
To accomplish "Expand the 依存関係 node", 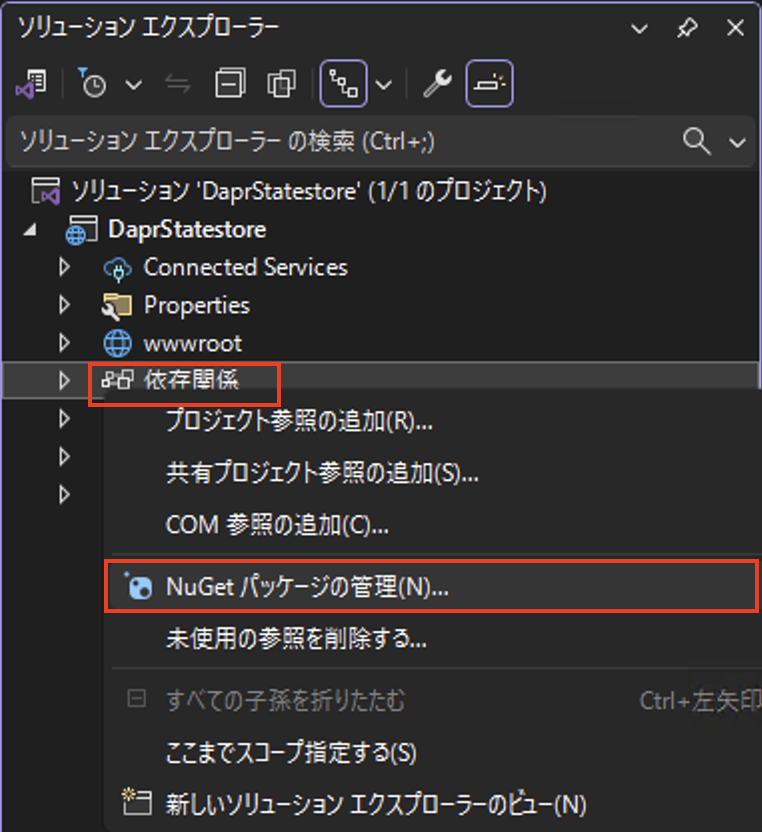I will 64,380.
